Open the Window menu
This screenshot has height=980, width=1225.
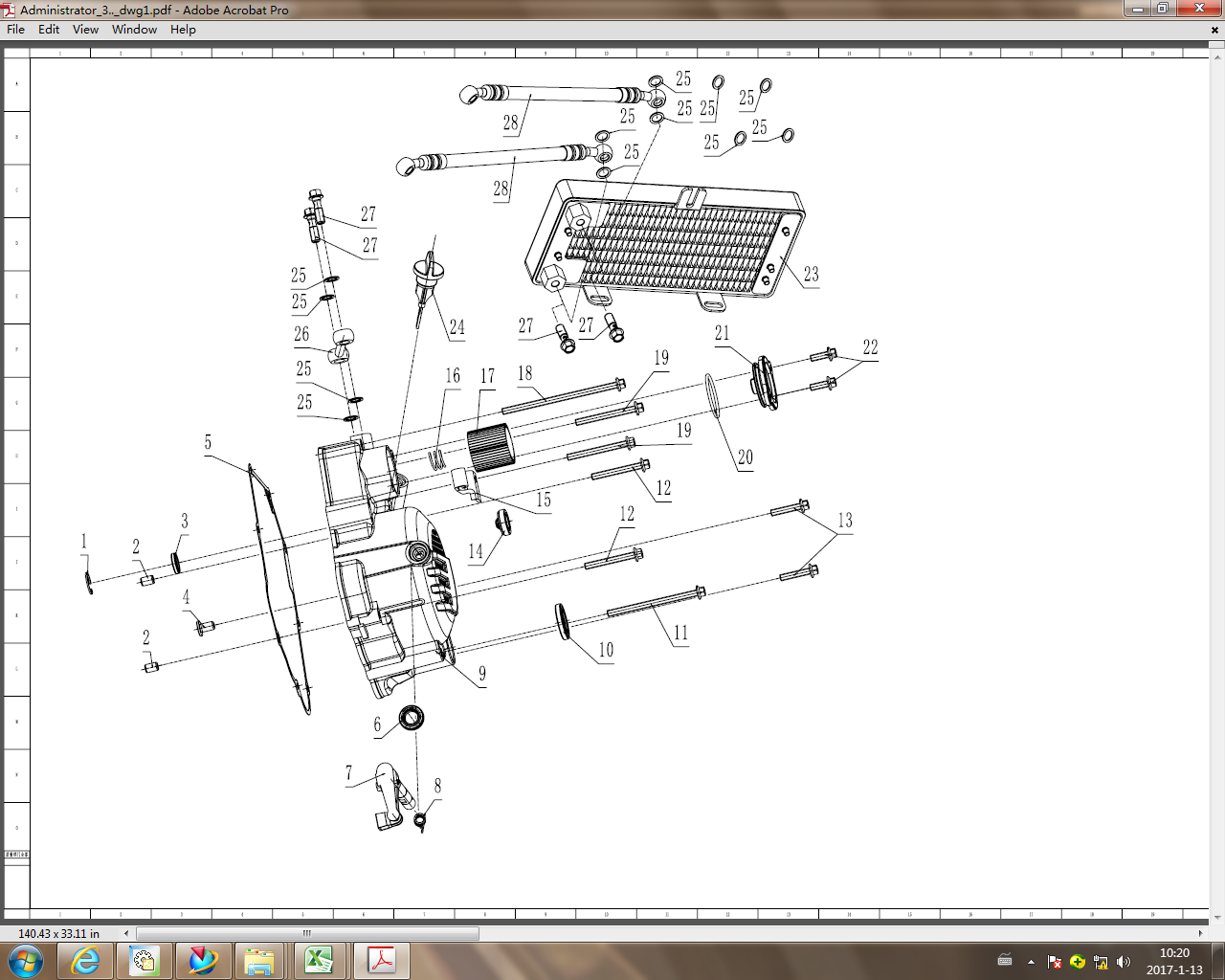pyautogui.click(x=134, y=30)
